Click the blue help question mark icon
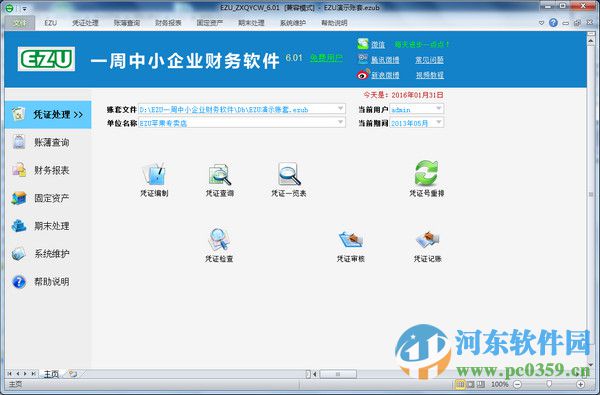This screenshot has width=600, height=395. pos(553,23)
